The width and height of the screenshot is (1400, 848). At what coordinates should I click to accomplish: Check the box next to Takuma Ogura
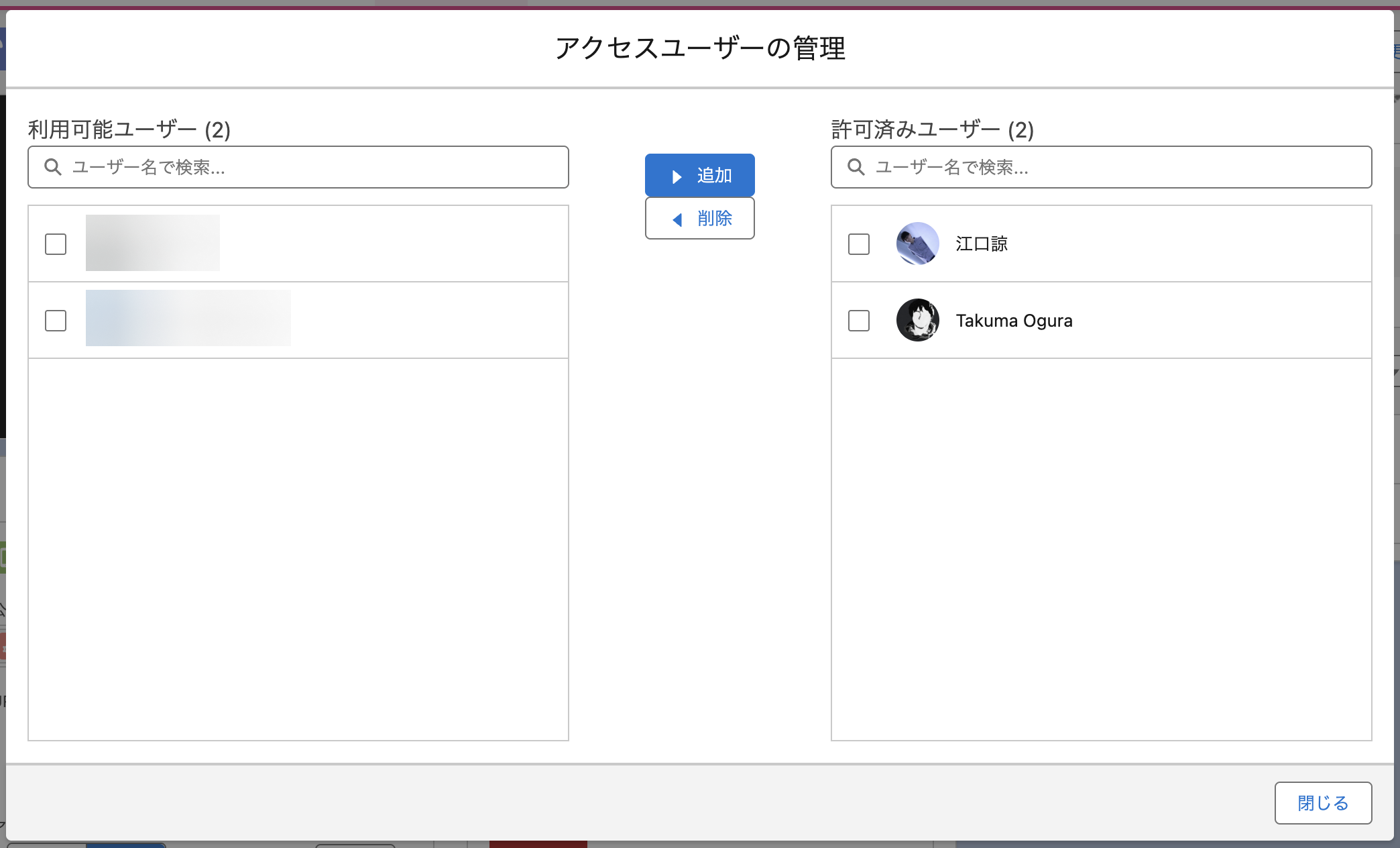click(859, 321)
